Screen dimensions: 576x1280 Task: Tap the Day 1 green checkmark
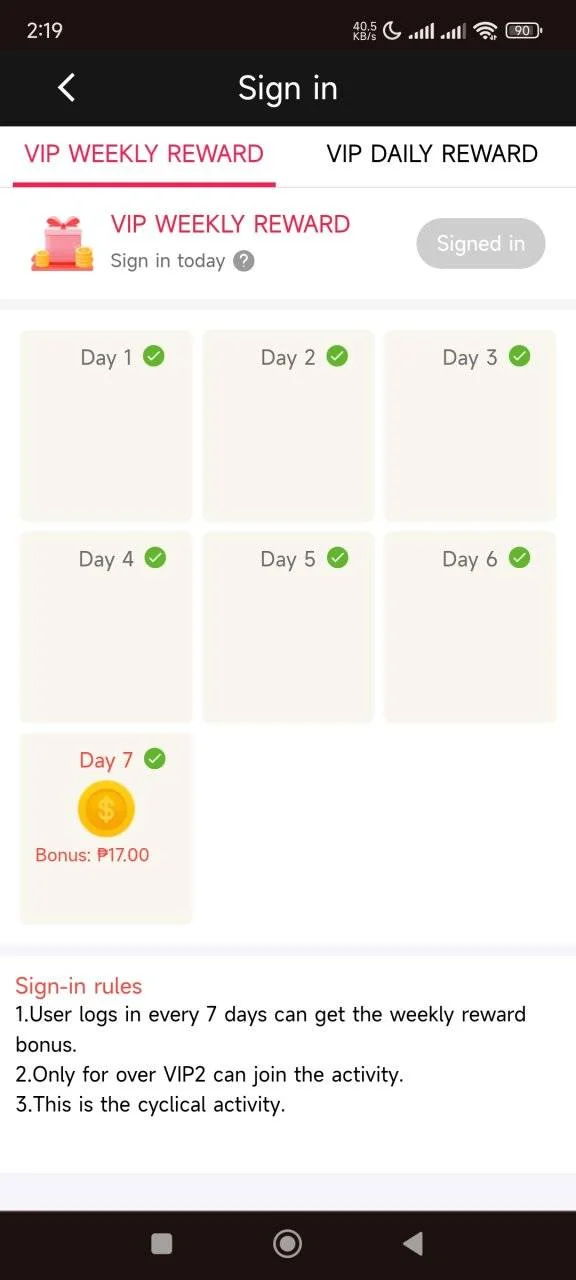click(x=154, y=356)
